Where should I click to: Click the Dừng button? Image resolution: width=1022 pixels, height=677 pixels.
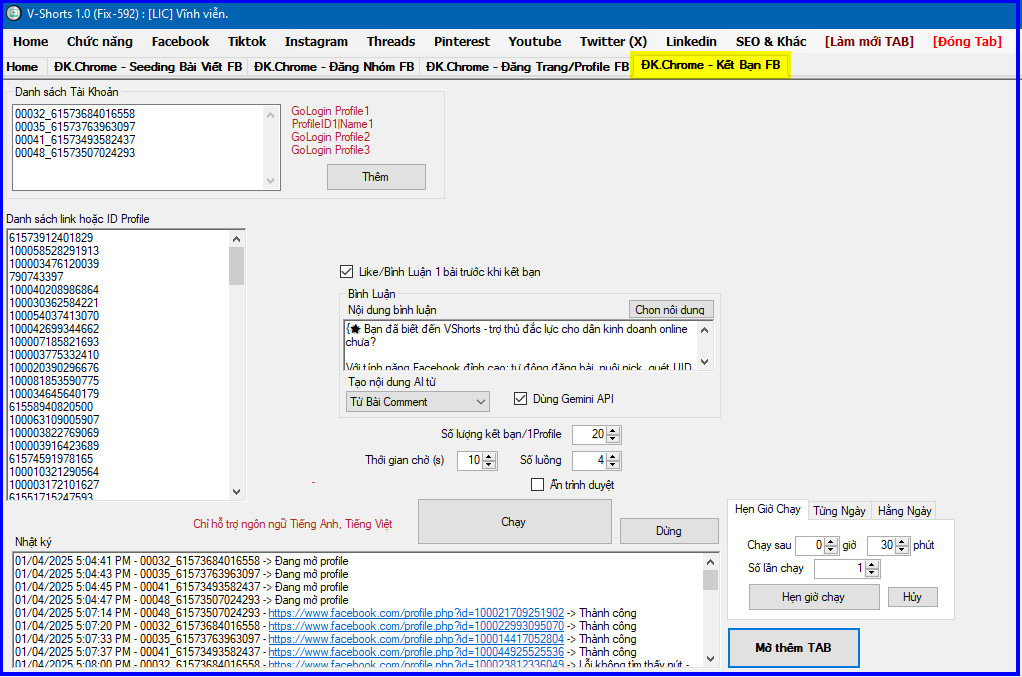(x=669, y=531)
